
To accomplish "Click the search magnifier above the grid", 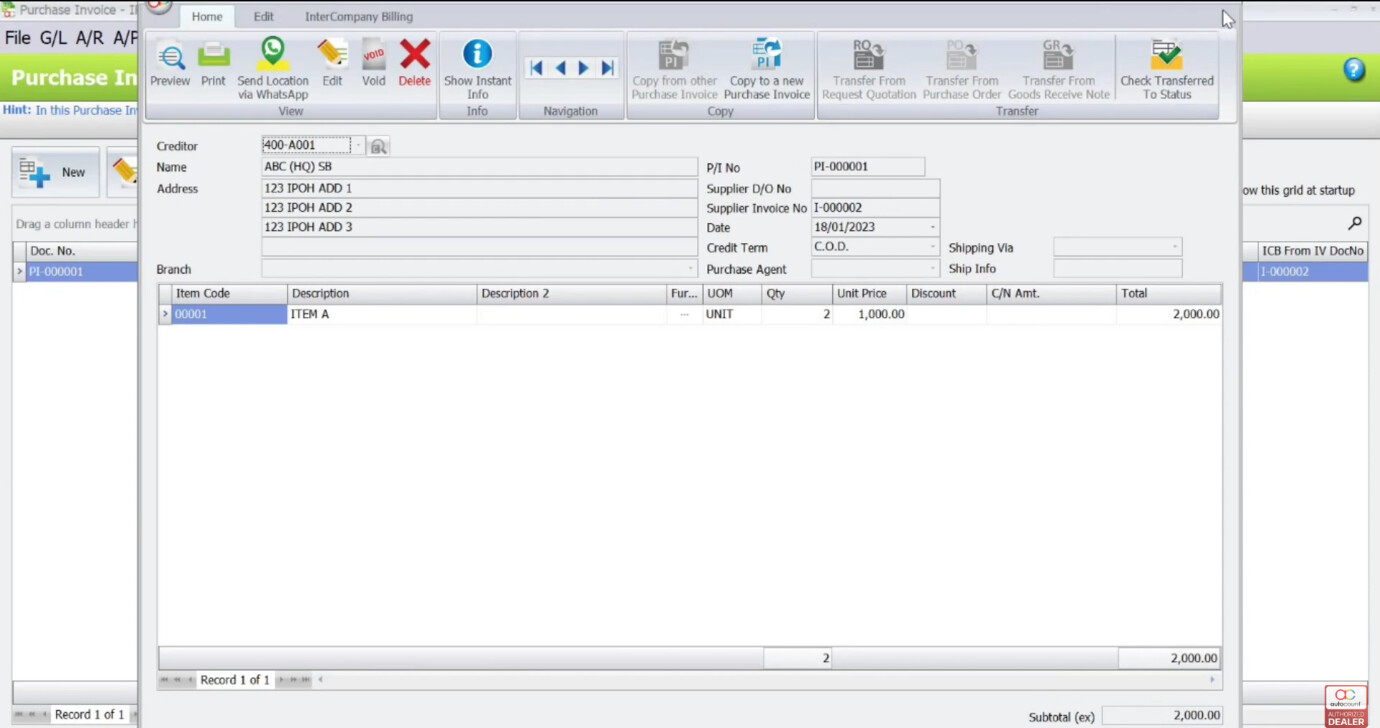I will 1354,223.
